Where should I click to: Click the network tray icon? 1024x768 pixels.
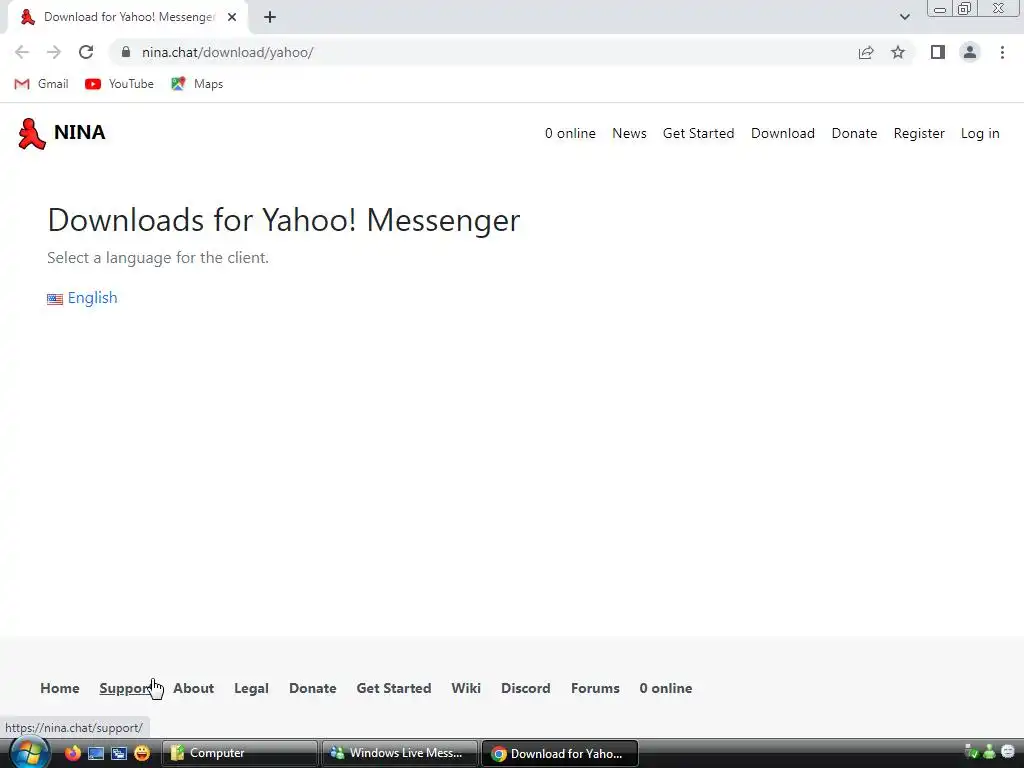pos(971,752)
